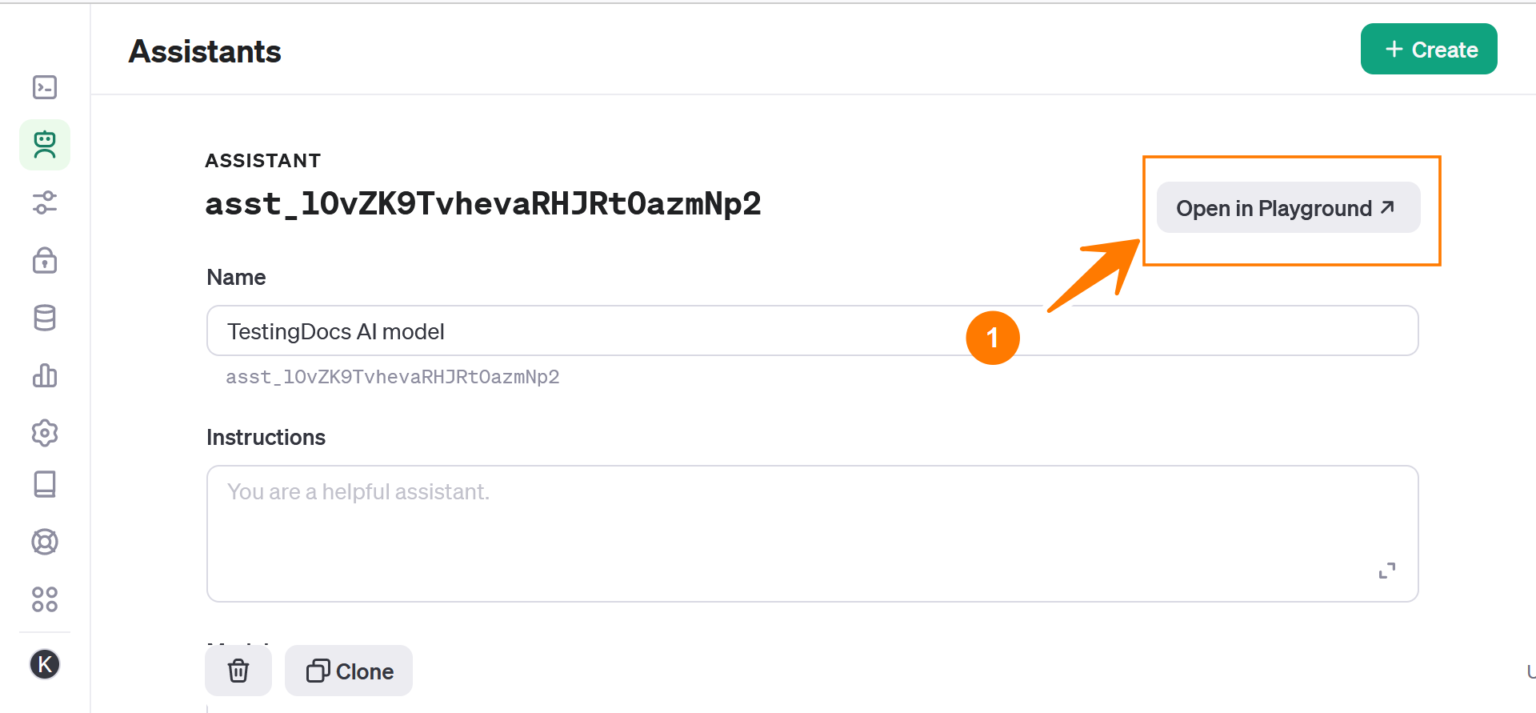View Usage via the bar chart icon

(44, 375)
